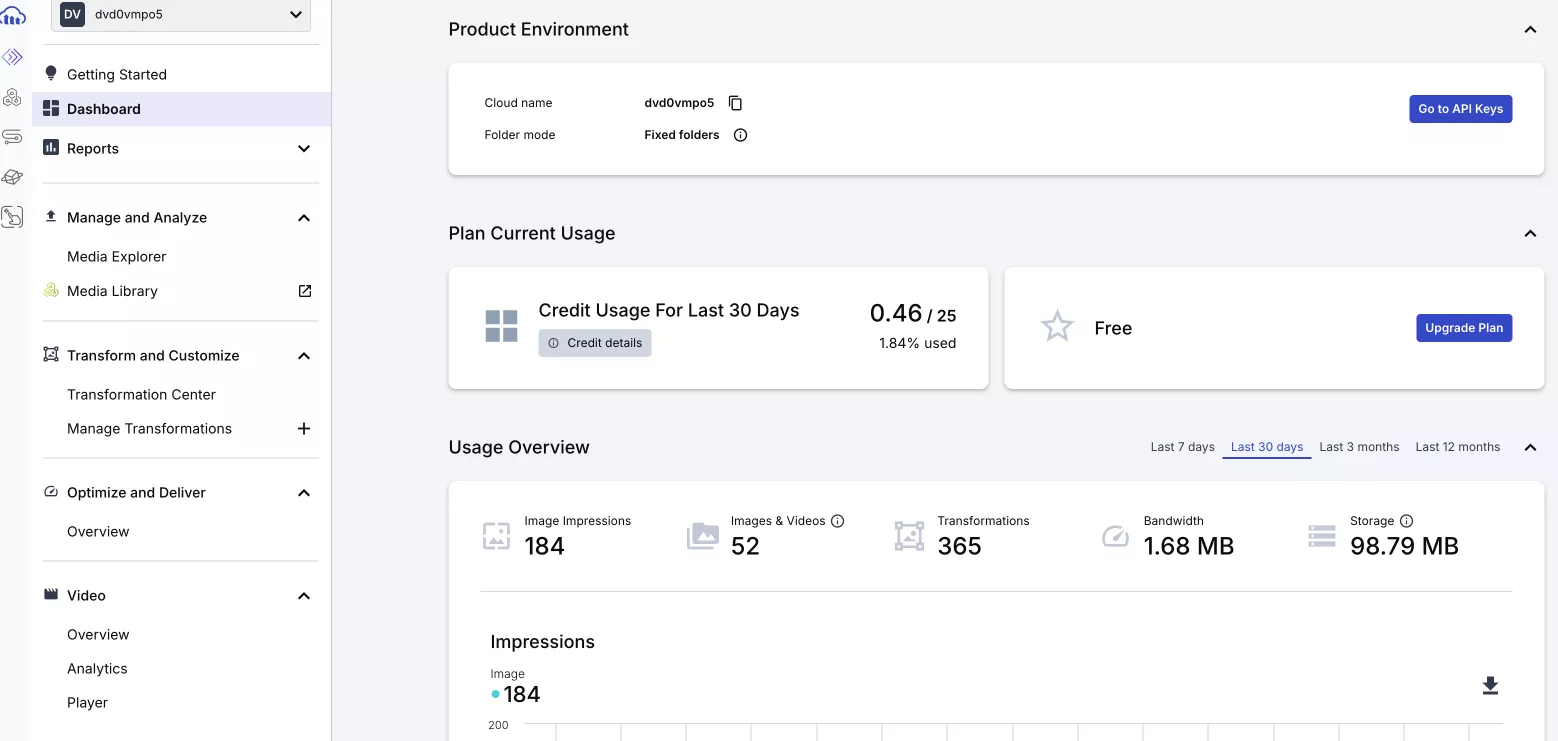1558x741 pixels.
Task: Click the Fixed folders info icon
Action: (x=740, y=135)
